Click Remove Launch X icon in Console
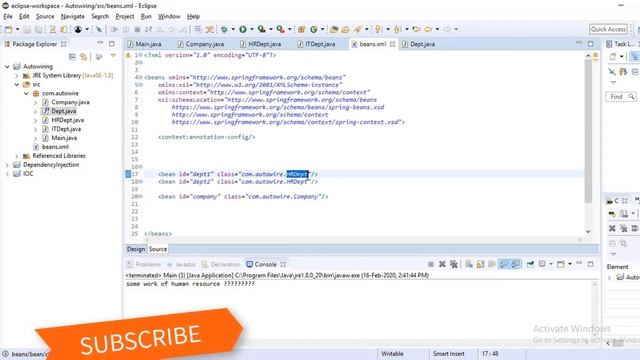The width and height of the screenshot is (640, 360). click(x=442, y=264)
